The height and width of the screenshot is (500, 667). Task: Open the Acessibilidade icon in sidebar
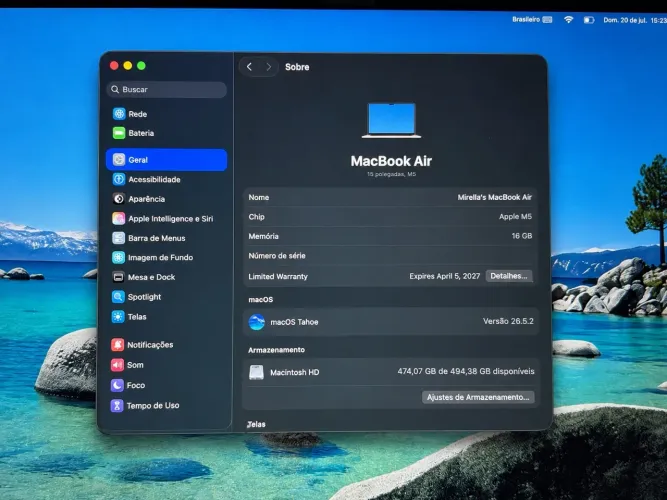(x=119, y=179)
